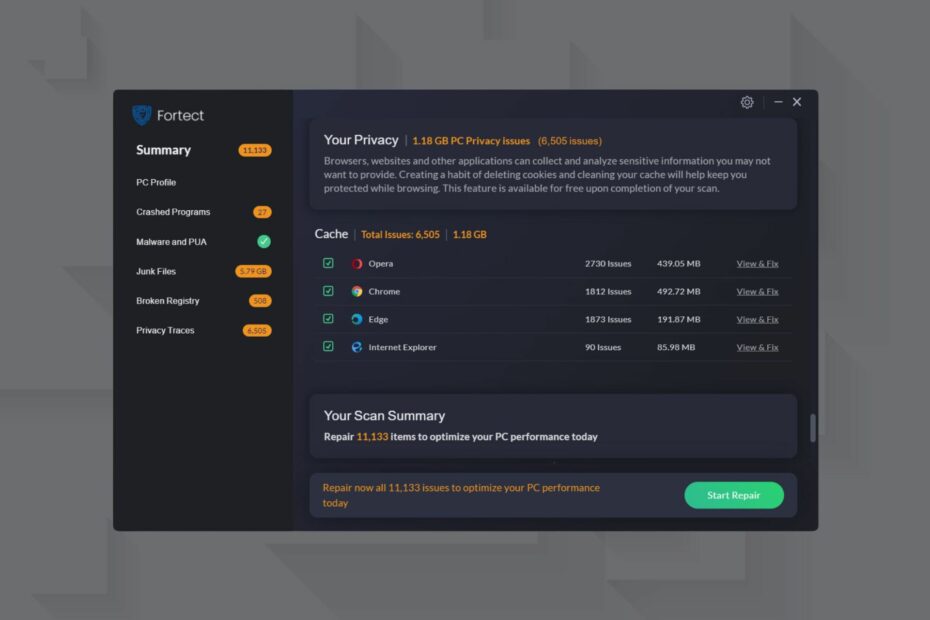Click the "2730 Issues" count for Opera

coord(608,263)
